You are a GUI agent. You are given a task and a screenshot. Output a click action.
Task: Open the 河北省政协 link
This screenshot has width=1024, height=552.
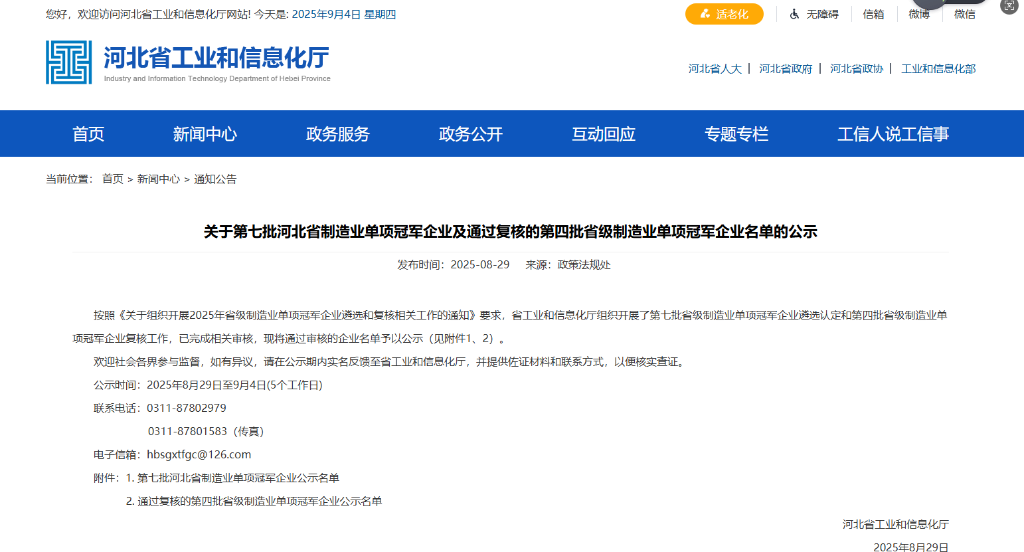pos(856,69)
